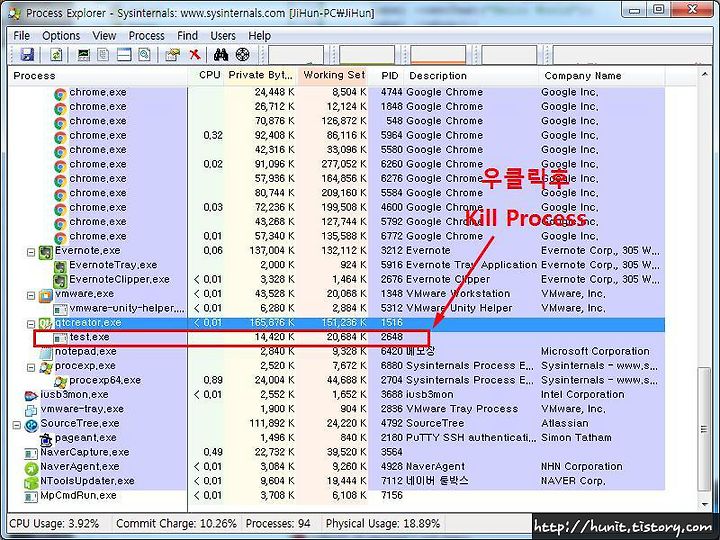Open the Process menu
Screen dimensions: 720x540
point(146,36)
